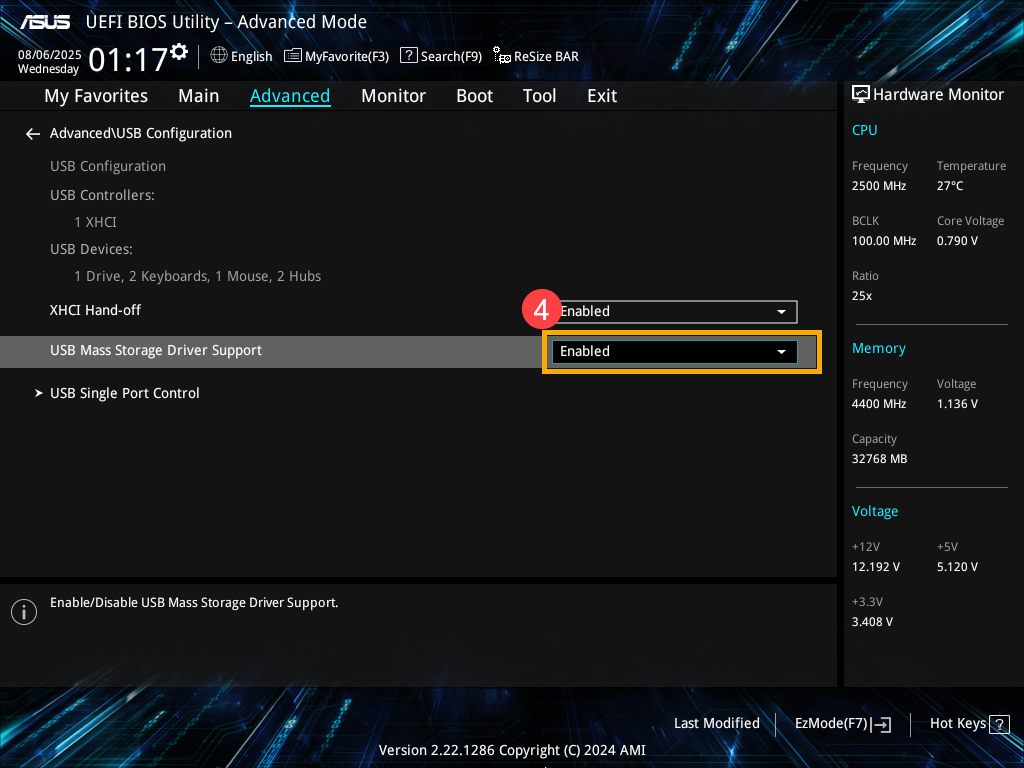The width and height of the screenshot is (1024, 768).
Task: Click the CPU section heading
Action: [865, 130]
